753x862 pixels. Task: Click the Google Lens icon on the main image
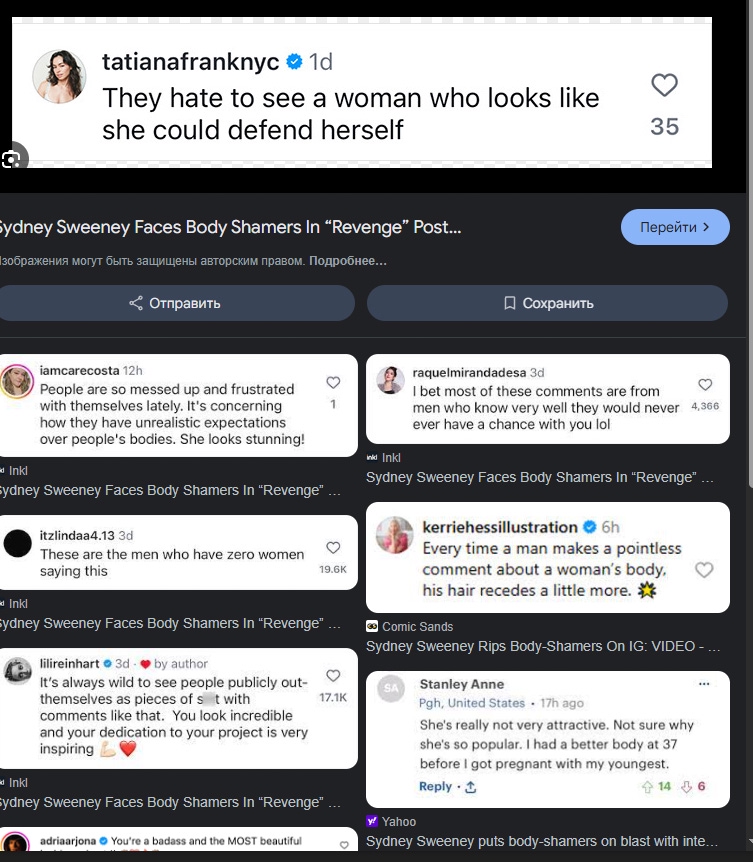click(x=11, y=159)
